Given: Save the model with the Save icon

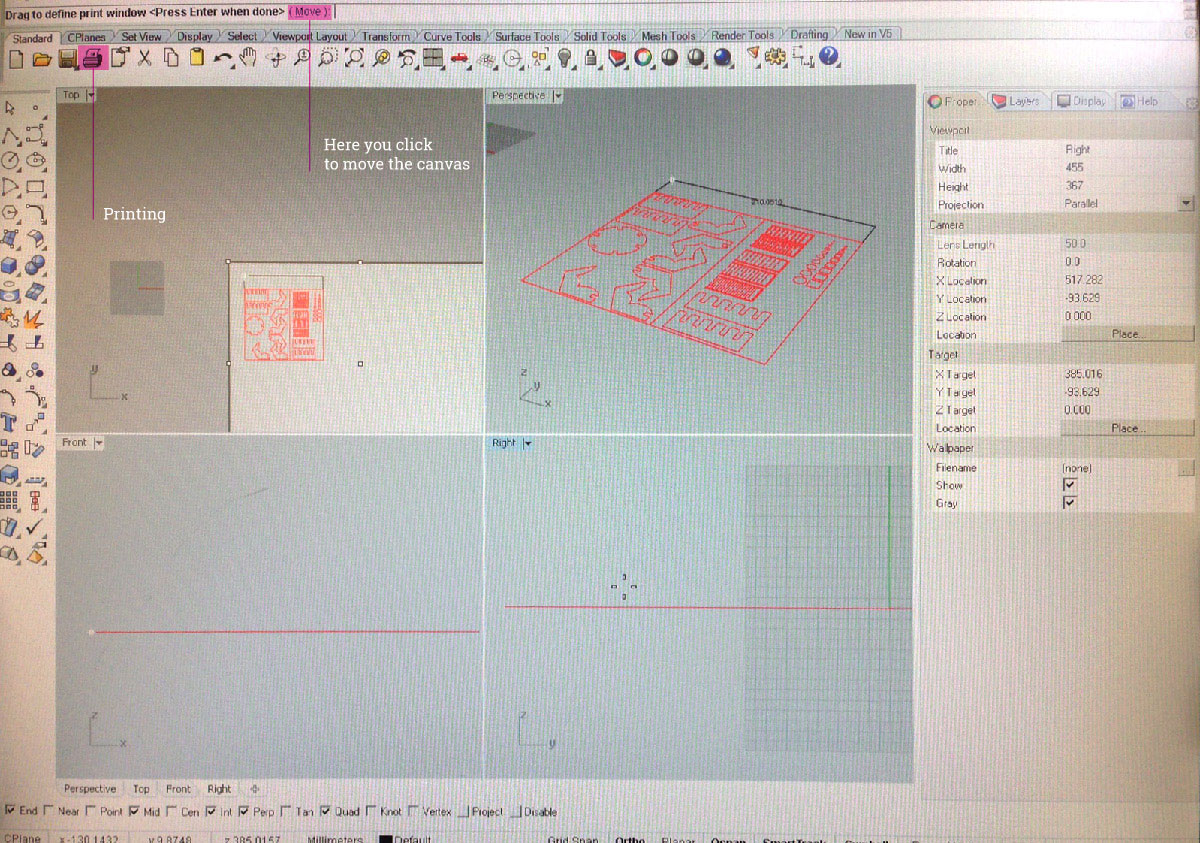Looking at the screenshot, I should [67, 58].
